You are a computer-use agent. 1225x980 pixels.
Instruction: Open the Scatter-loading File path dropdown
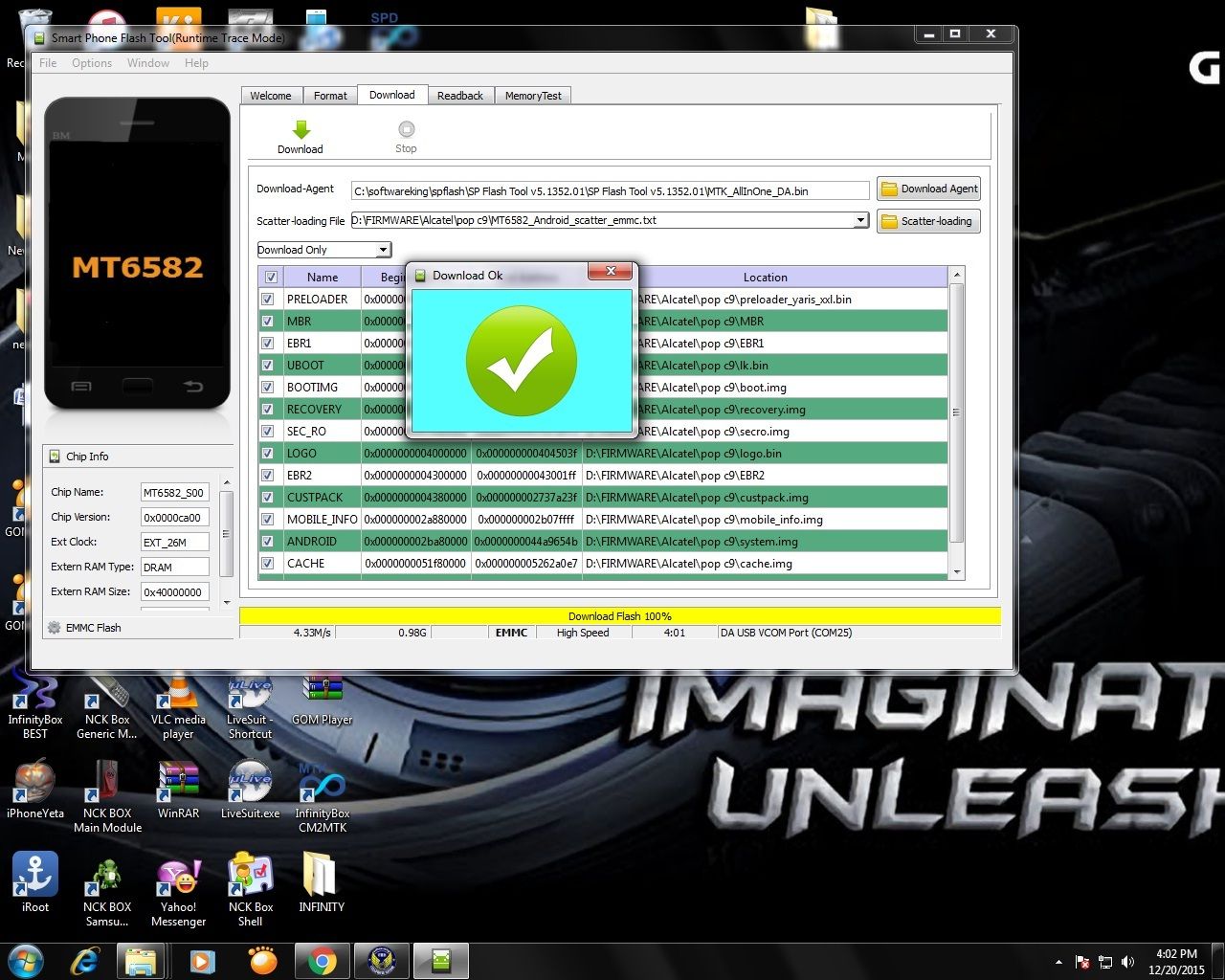tap(860, 221)
